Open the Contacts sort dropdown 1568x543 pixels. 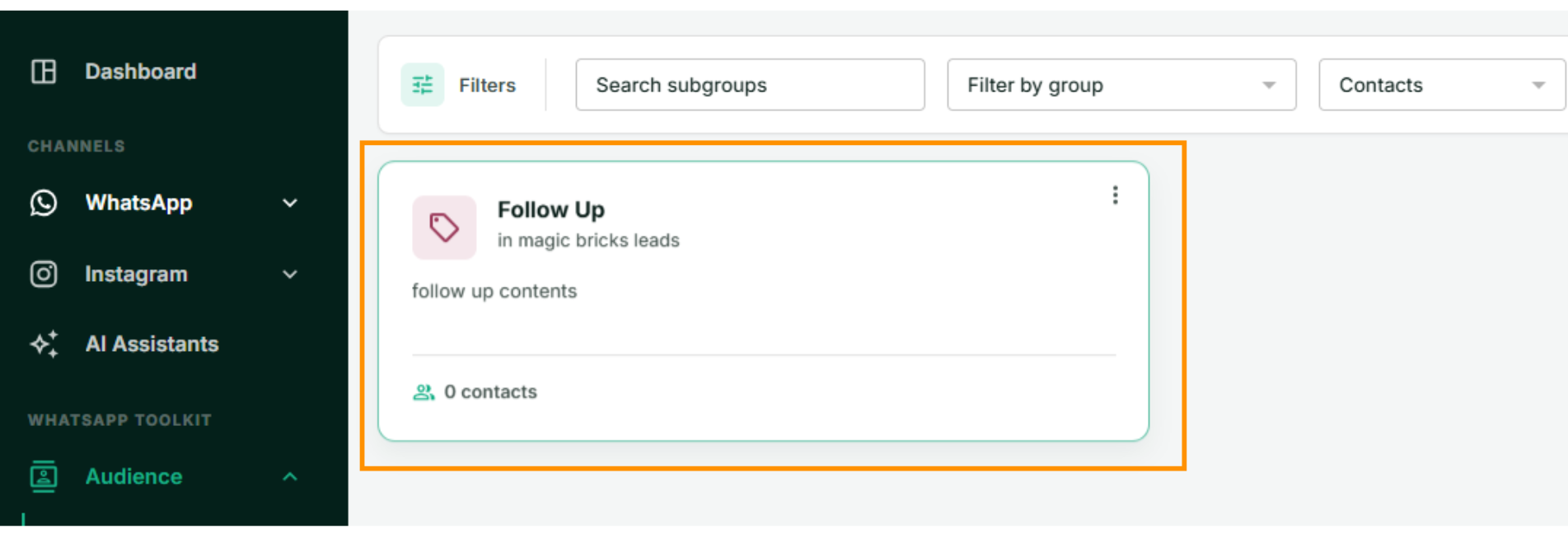1442,85
